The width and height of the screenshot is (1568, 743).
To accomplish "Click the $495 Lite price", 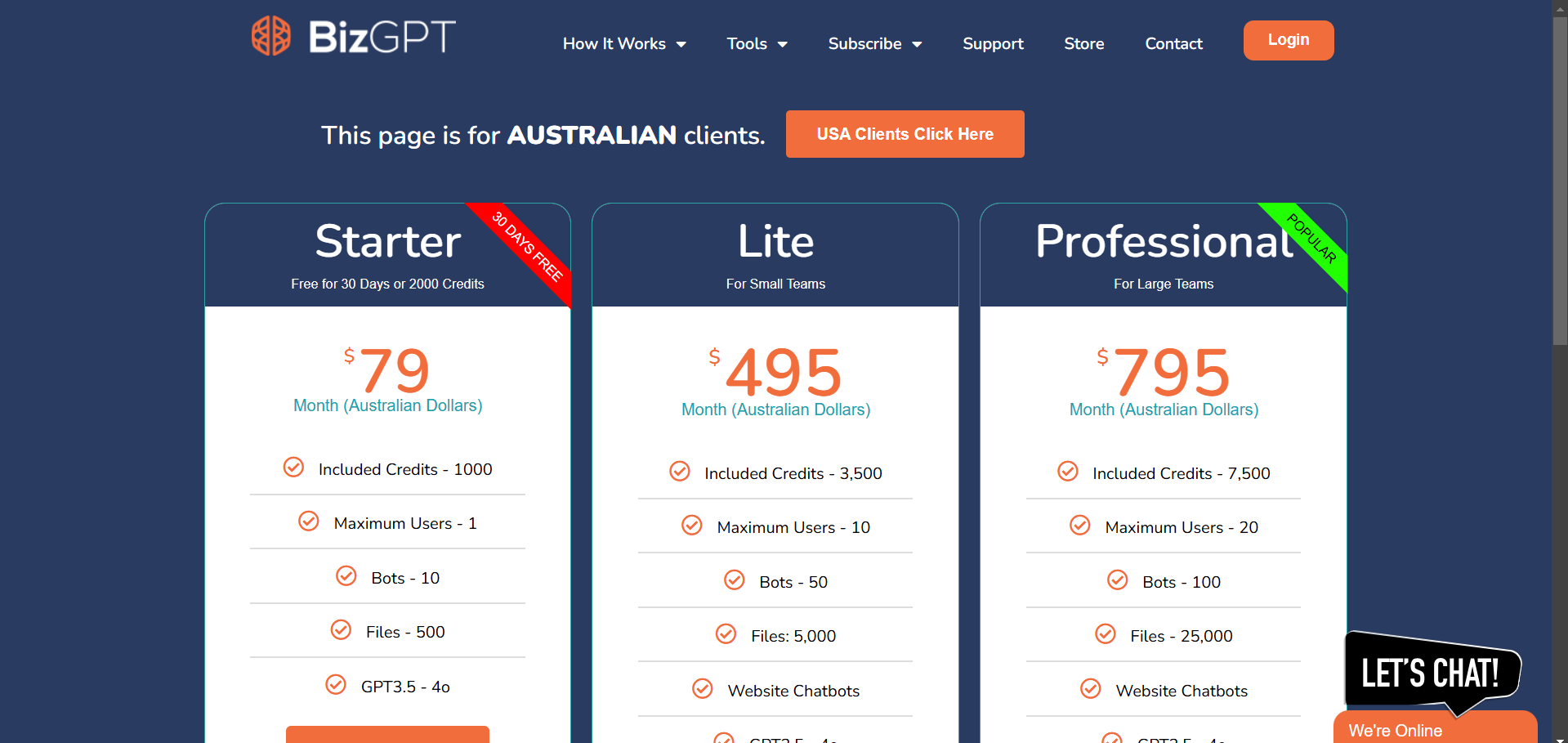I will click(775, 372).
